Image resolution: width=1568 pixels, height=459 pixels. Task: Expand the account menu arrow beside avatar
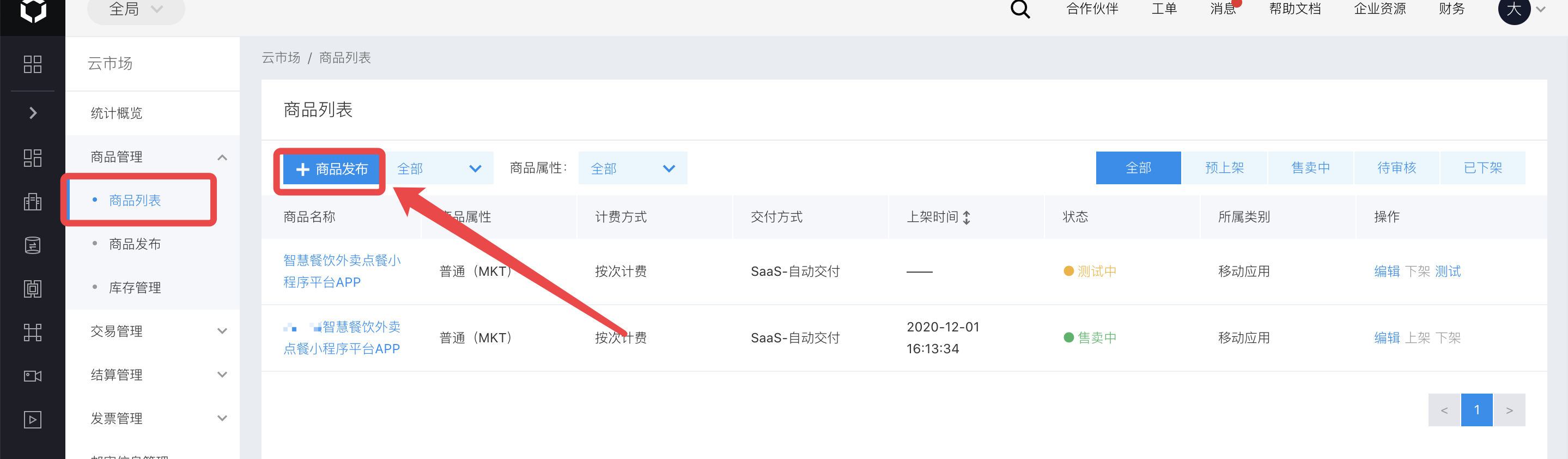coord(1541,9)
